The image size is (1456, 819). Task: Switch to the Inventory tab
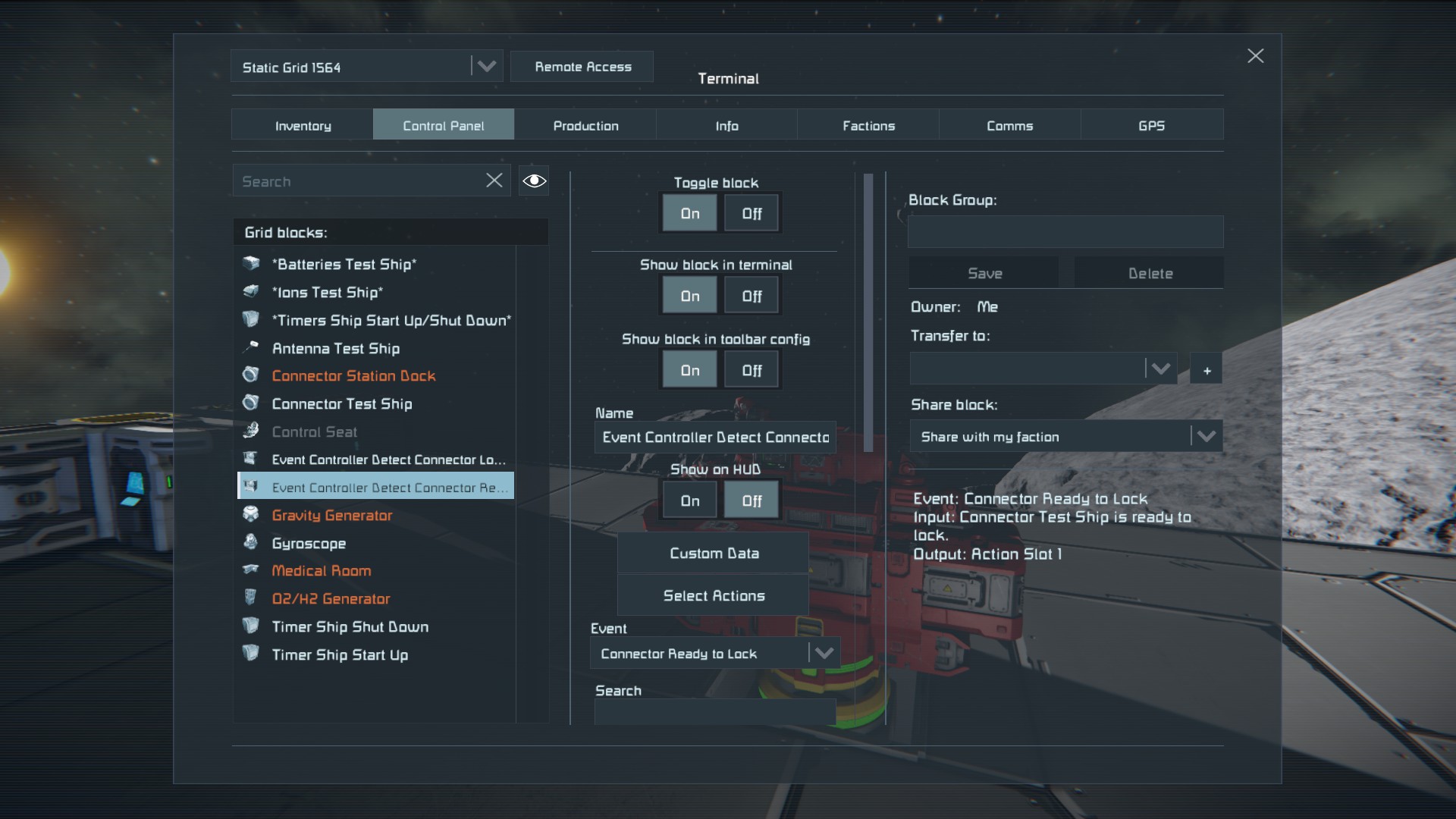pyautogui.click(x=303, y=125)
